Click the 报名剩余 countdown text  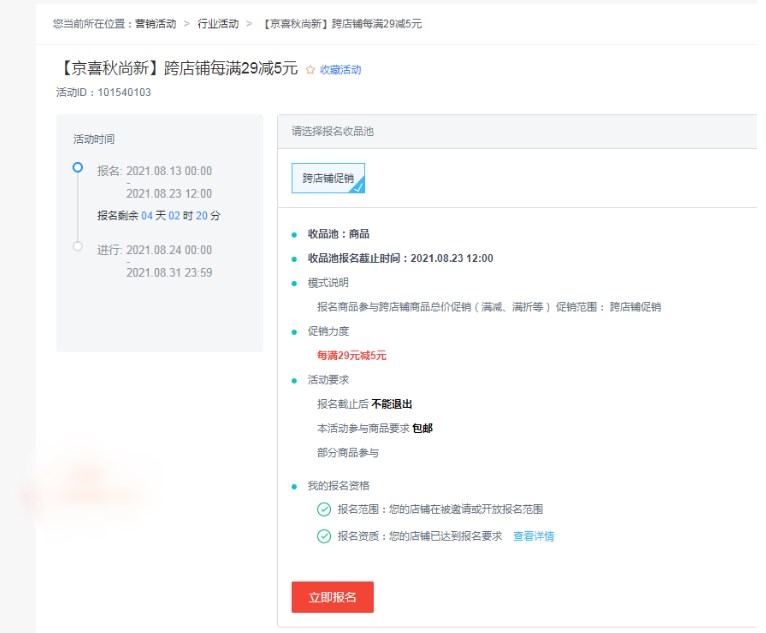[159, 215]
